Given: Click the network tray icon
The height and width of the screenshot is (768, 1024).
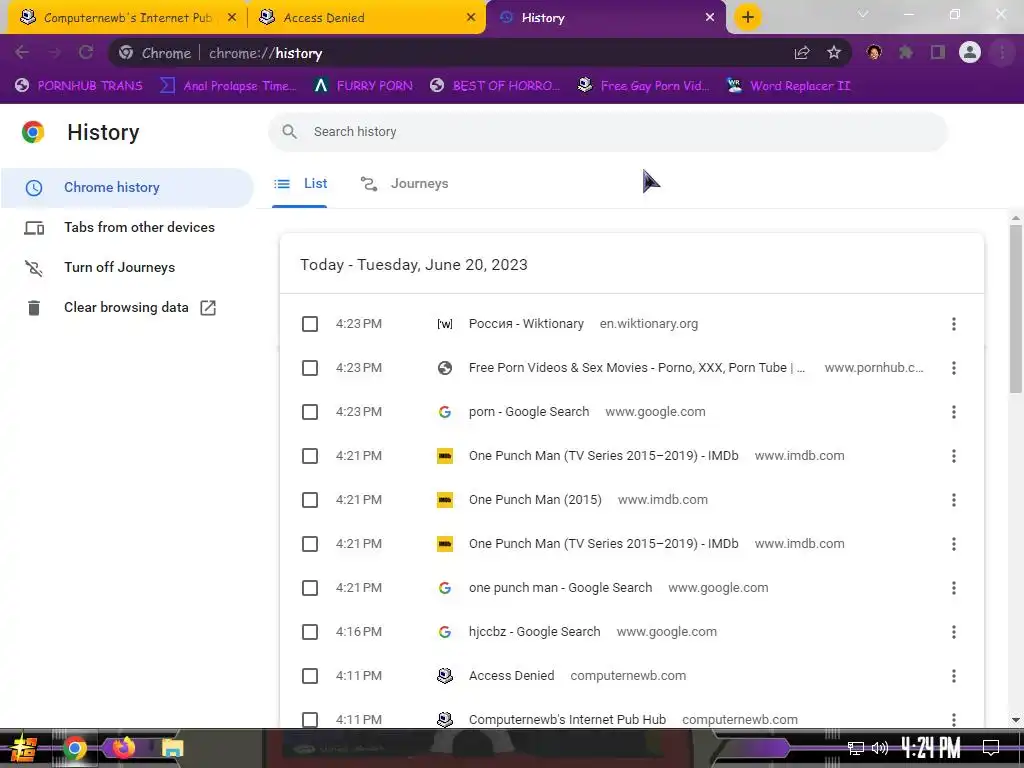Looking at the screenshot, I should click(x=856, y=748).
